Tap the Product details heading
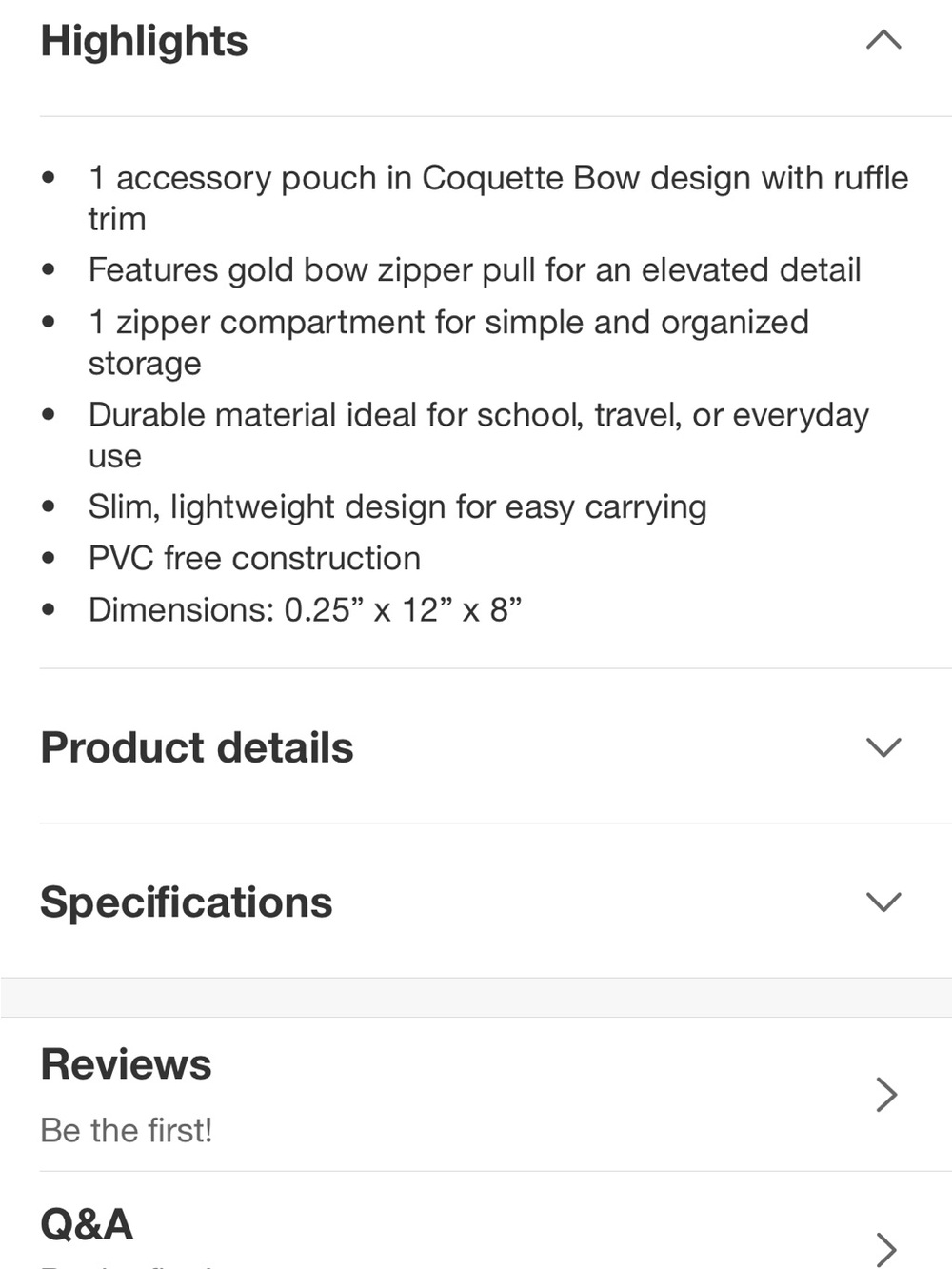 coord(197,748)
